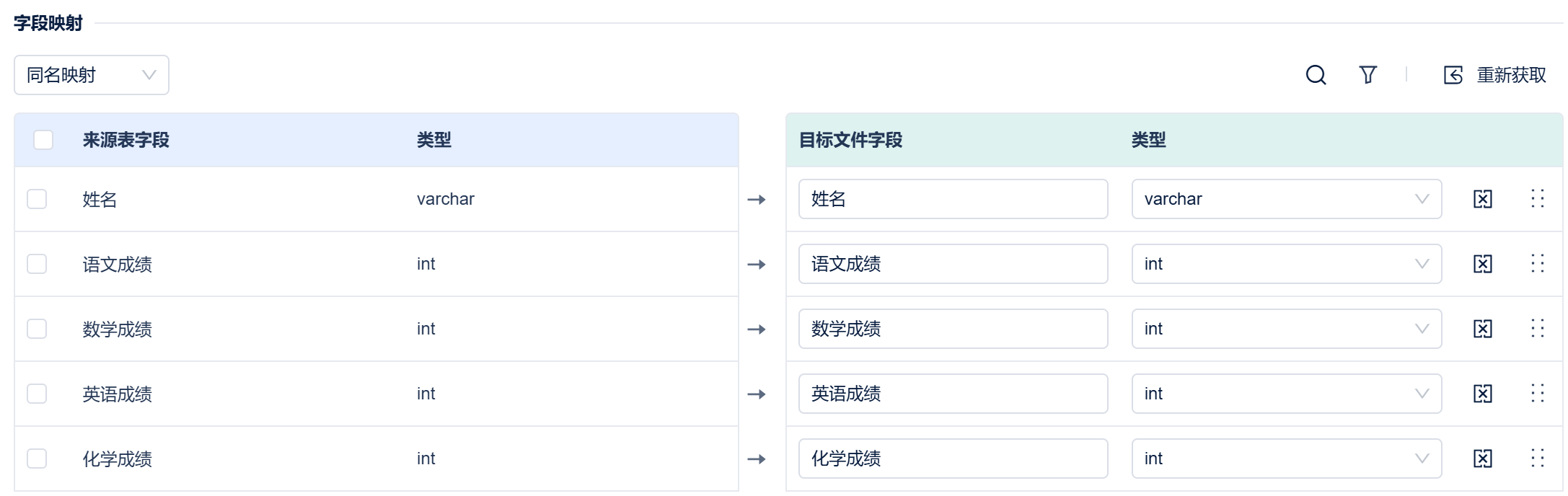Viewport: 1568px width, 496px height.
Task: Remove the 语文成绩 target field row
Action: [1482, 264]
